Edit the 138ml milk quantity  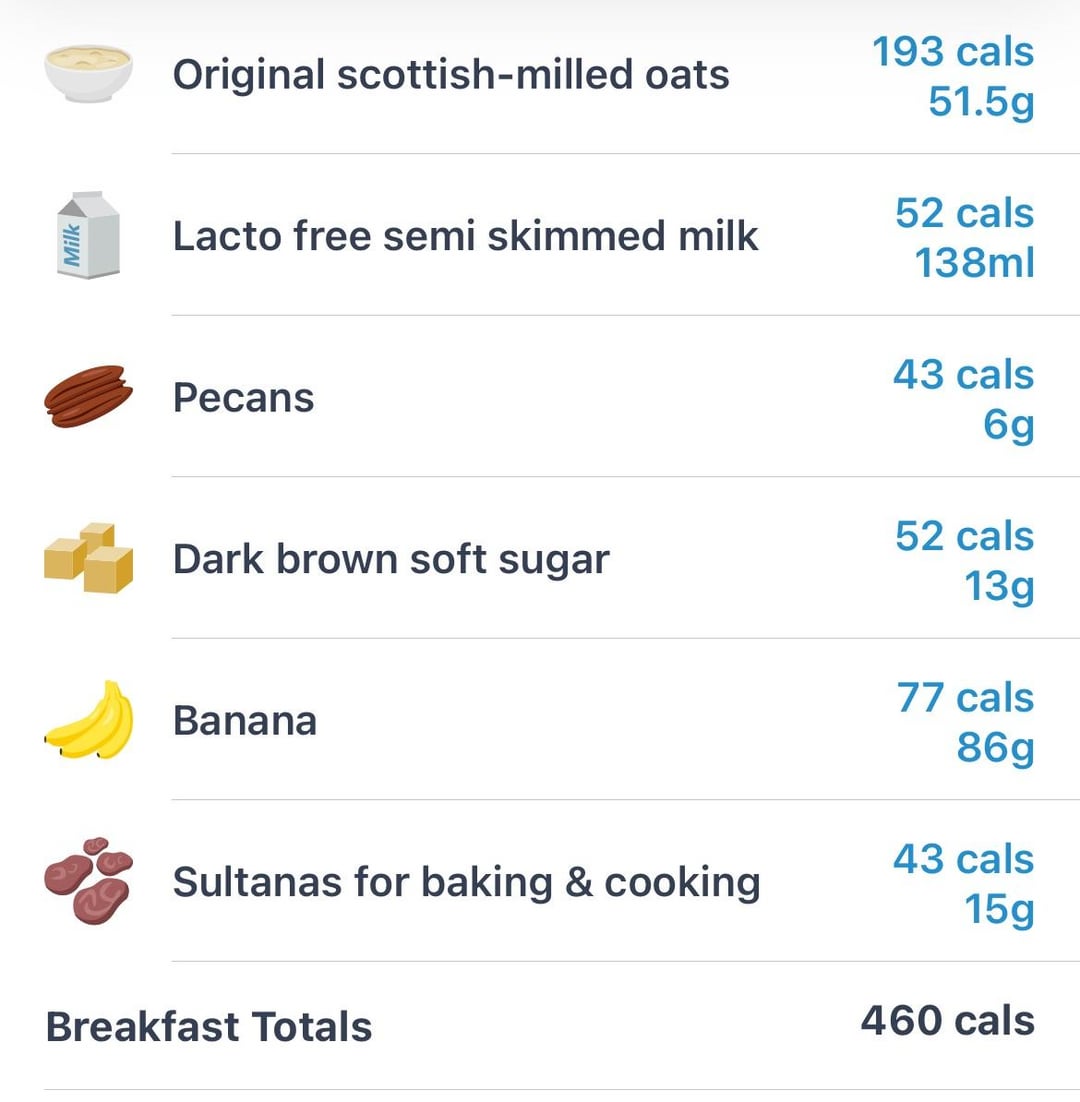[x=974, y=263]
